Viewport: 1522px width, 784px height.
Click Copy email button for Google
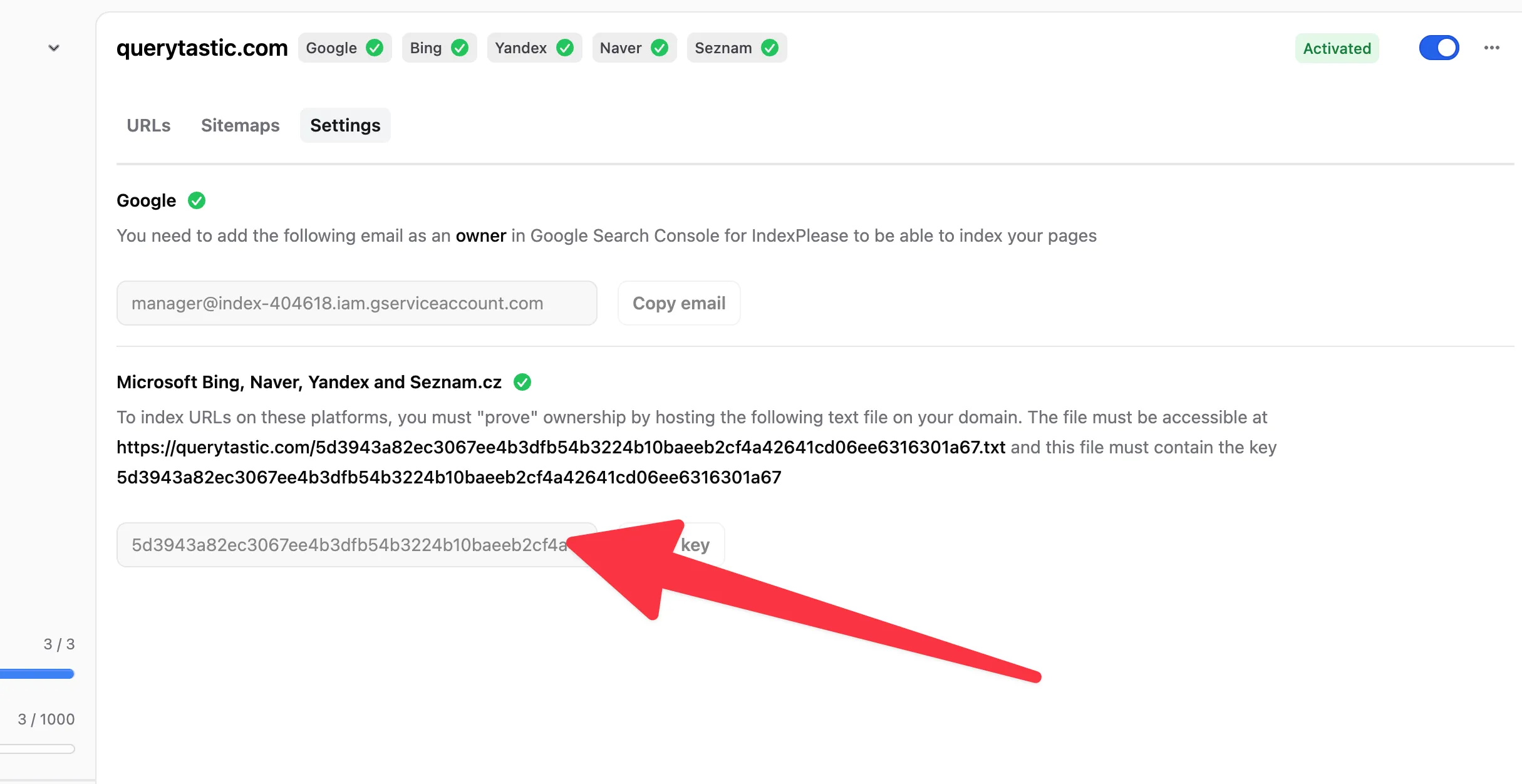678,303
